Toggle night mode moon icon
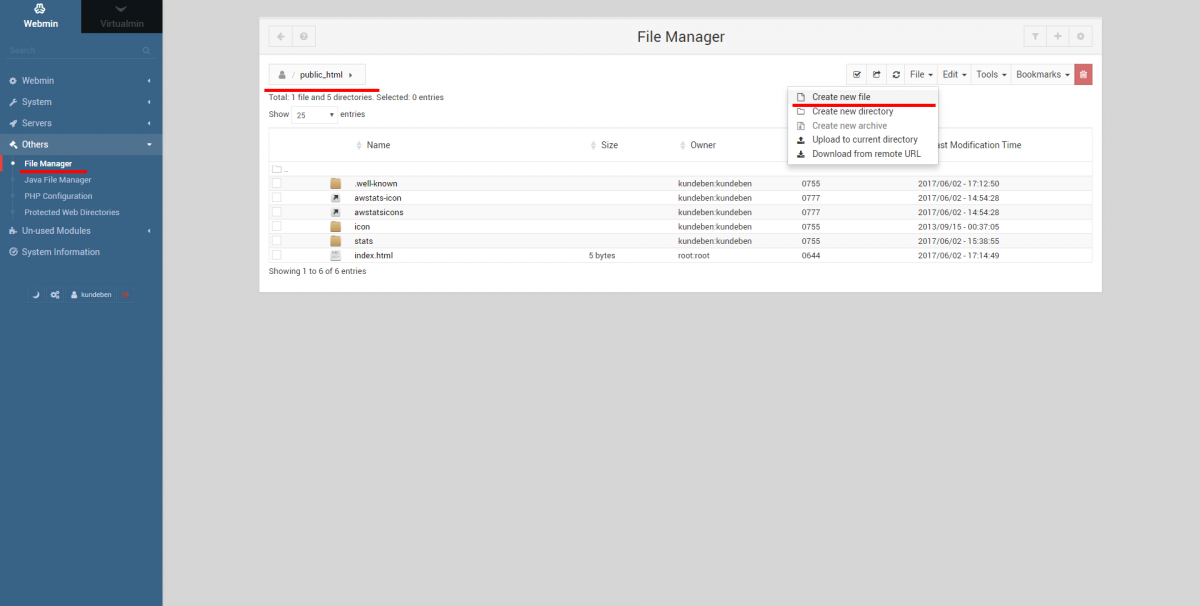Viewport: 1200px width, 606px height. click(36, 295)
